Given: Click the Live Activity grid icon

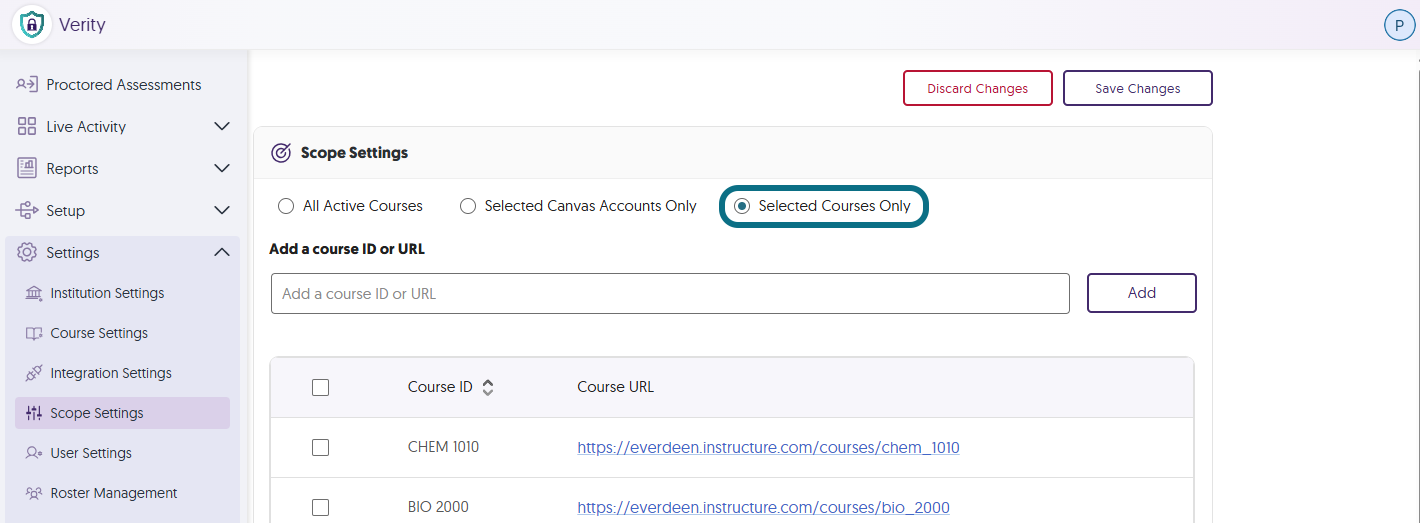Looking at the screenshot, I should click(x=27, y=127).
